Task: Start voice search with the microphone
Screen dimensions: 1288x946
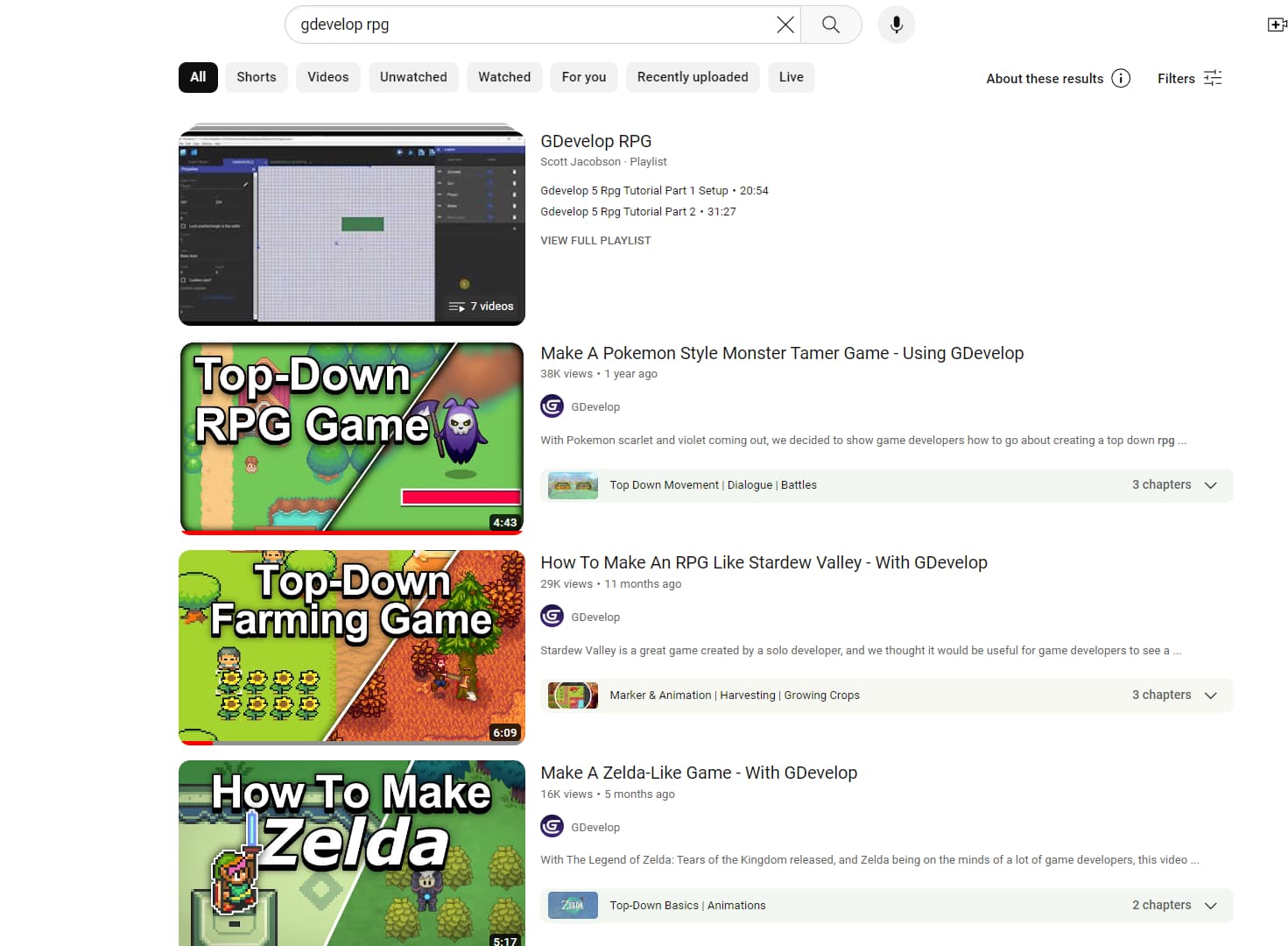Action: [x=897, y=25]
